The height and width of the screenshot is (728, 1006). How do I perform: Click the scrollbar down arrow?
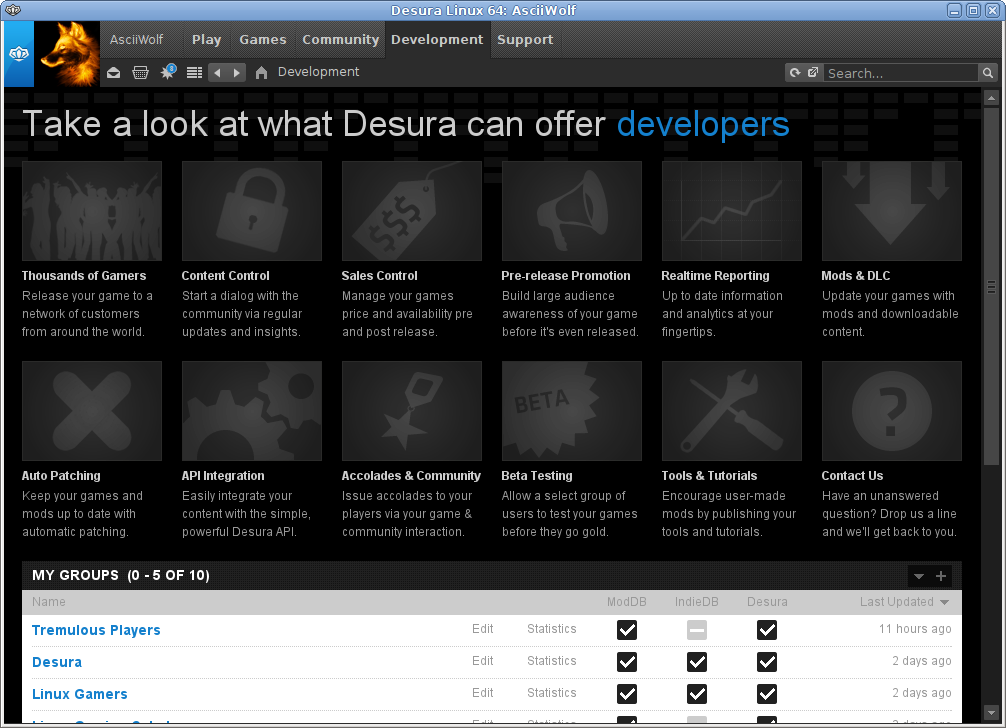click(991, 713)
